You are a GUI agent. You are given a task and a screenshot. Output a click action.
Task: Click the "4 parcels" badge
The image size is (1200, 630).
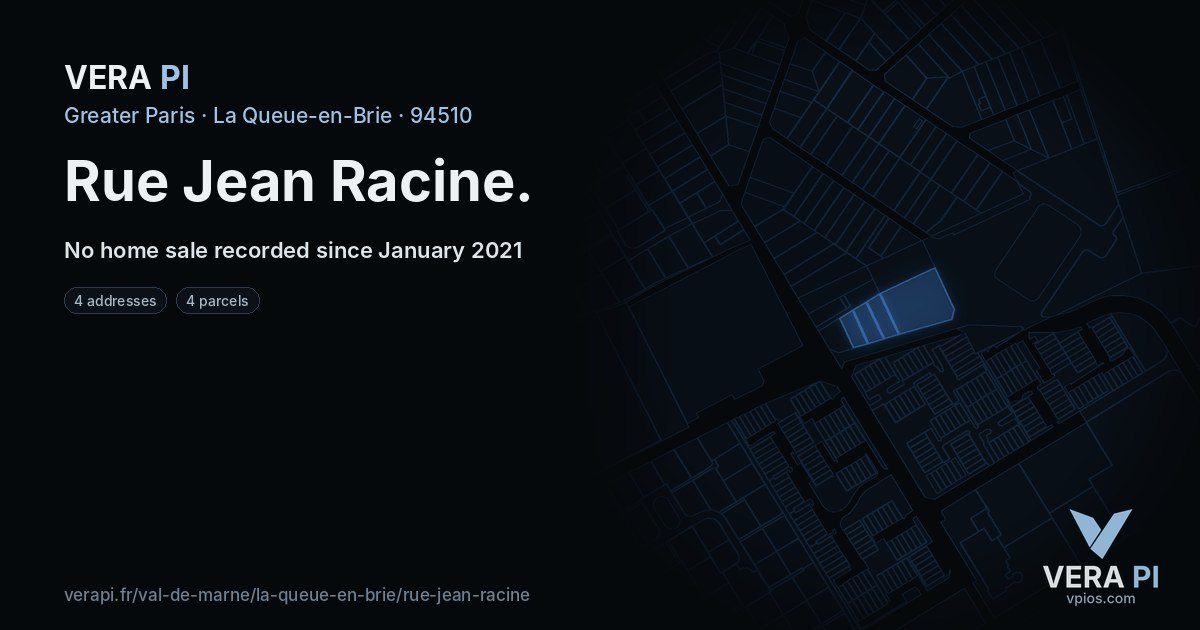[218, 300]
